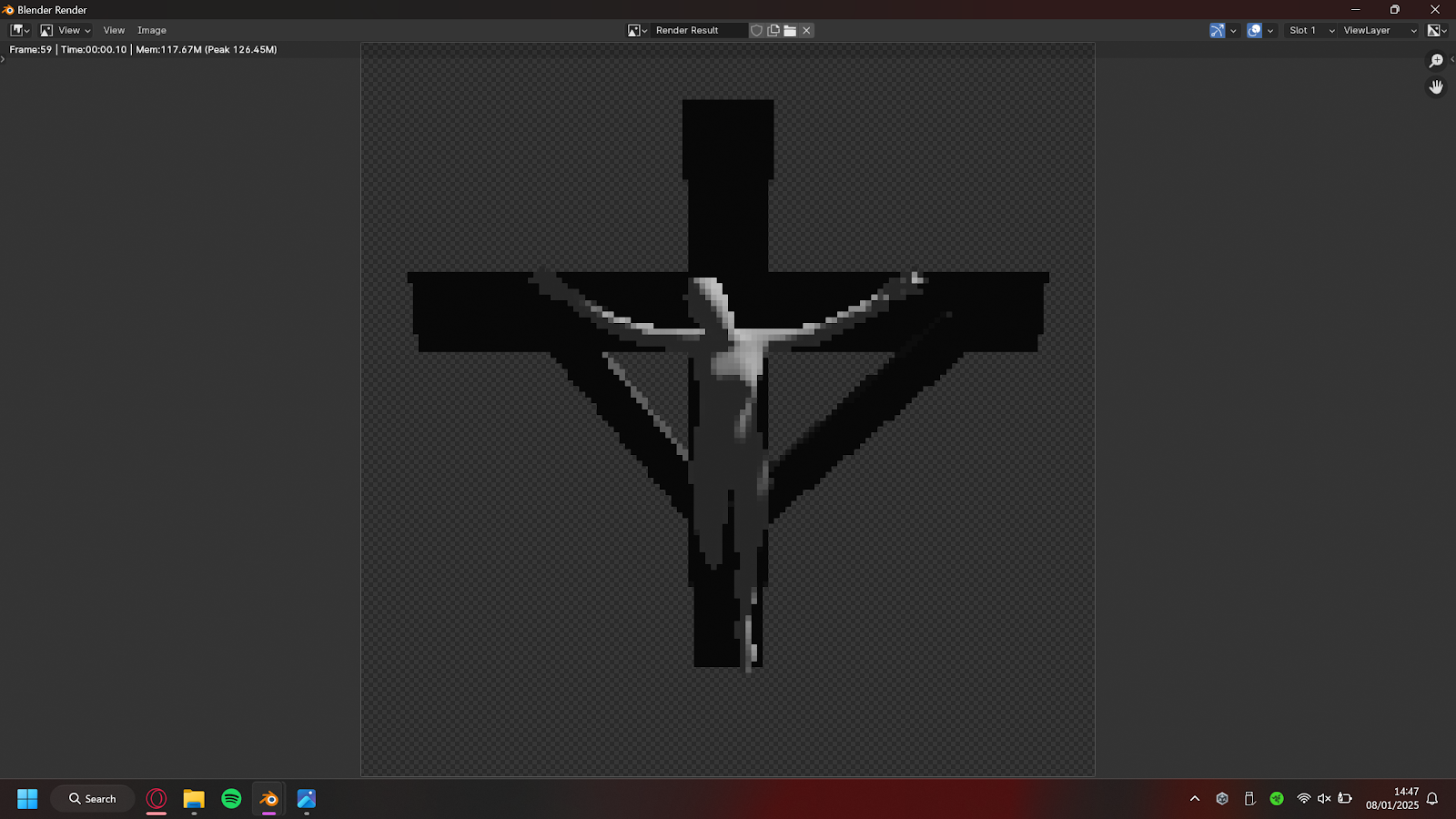The image size is (1456, 819).
Task: Click the cube-shaped tray icon
Action: tap(1222, 799)
